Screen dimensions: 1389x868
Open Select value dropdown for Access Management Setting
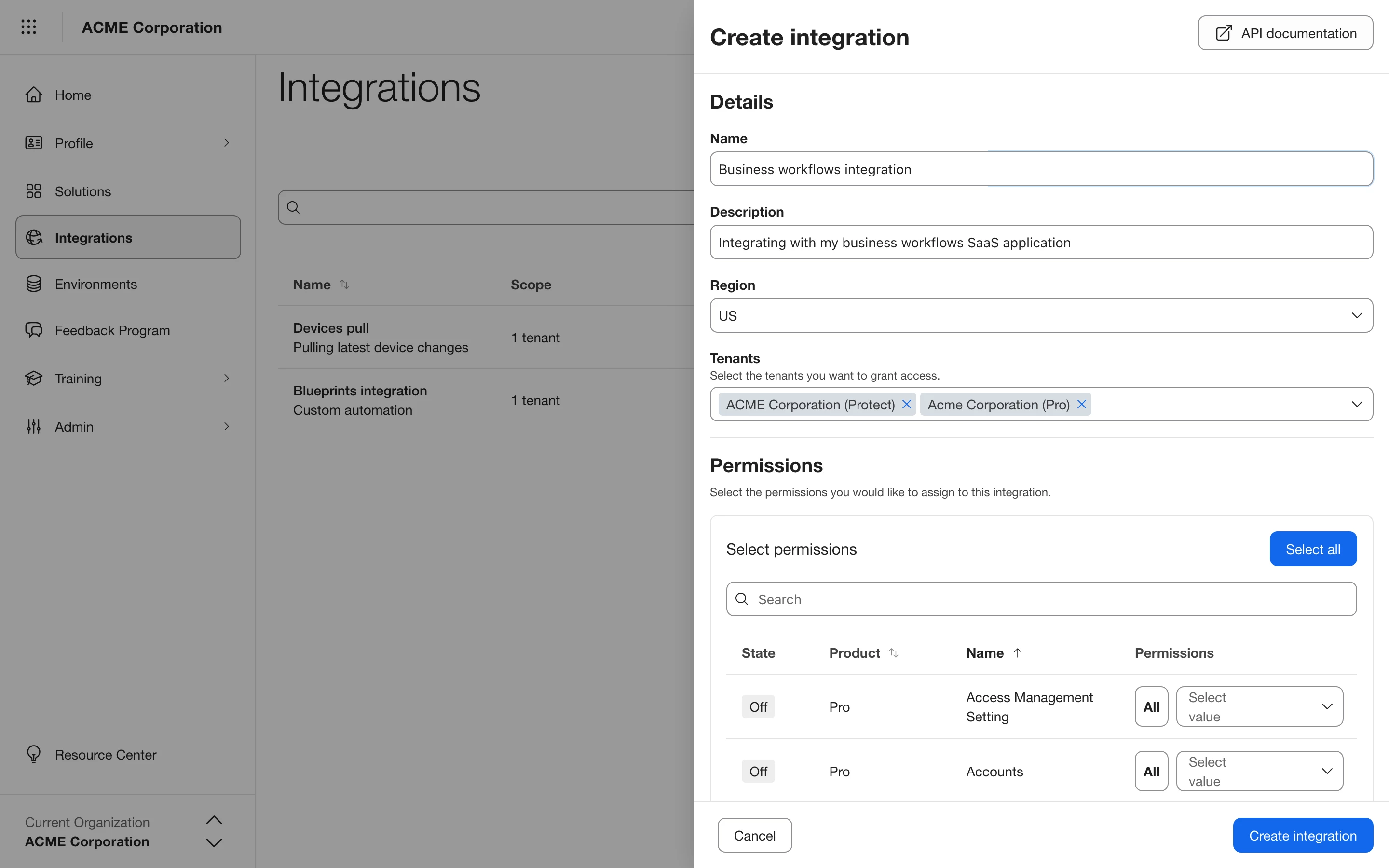pos(1259,706)
